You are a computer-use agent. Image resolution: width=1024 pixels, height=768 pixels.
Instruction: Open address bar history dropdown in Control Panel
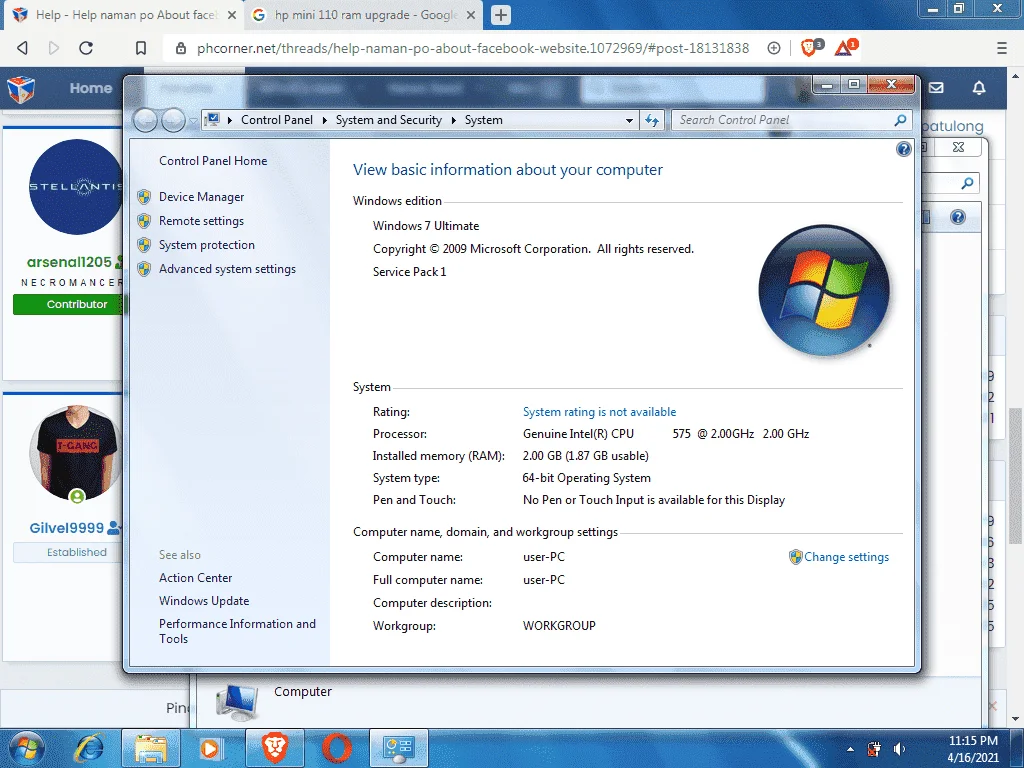point(629,120)
